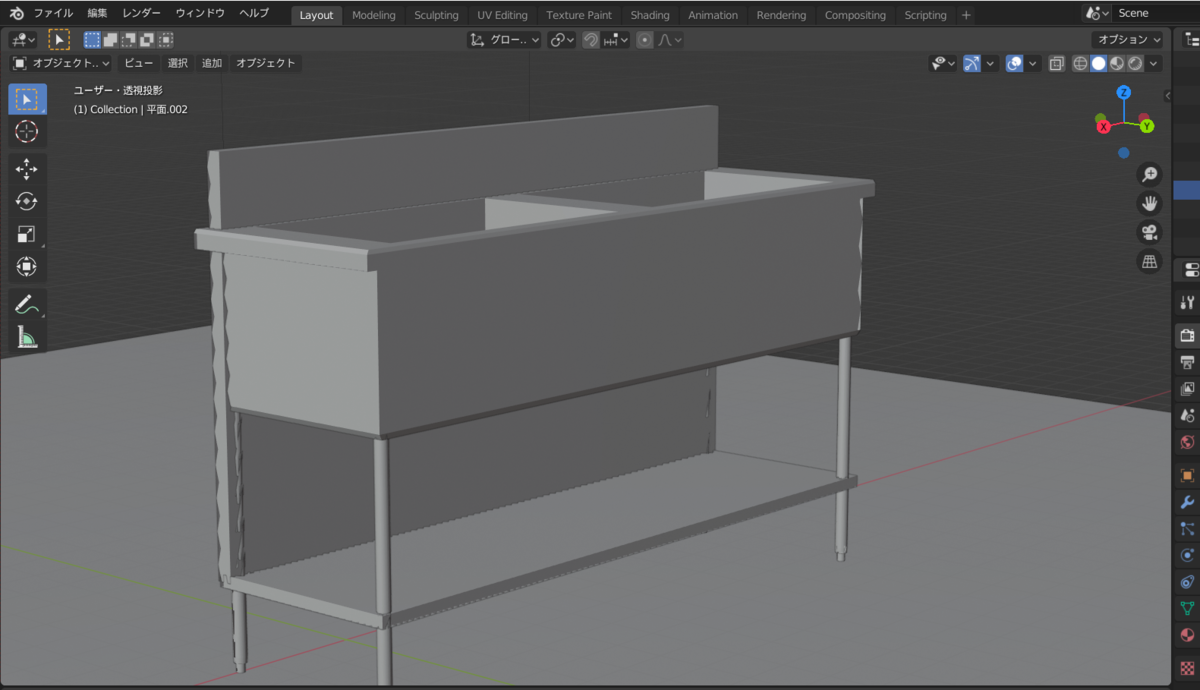Open snapping options dropdown
This screenshot has width=1200, height=690.
[616, 40]
